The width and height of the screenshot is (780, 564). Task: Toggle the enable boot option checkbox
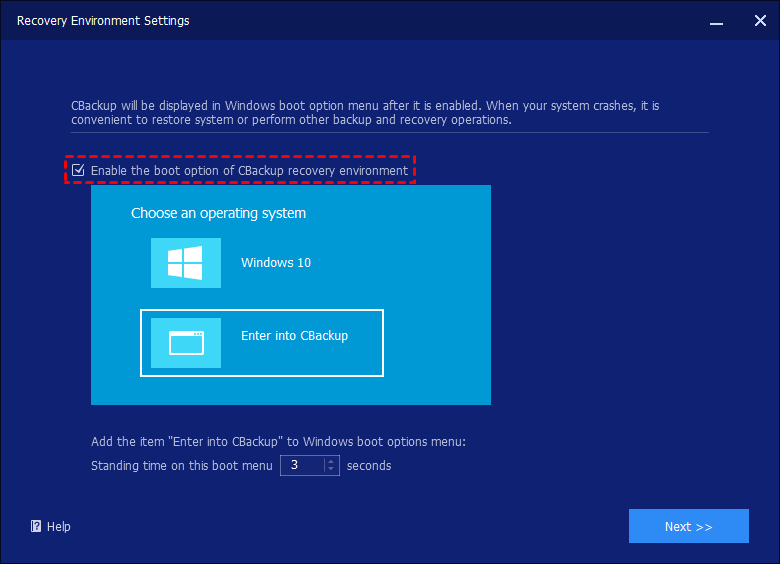point(78,171)
